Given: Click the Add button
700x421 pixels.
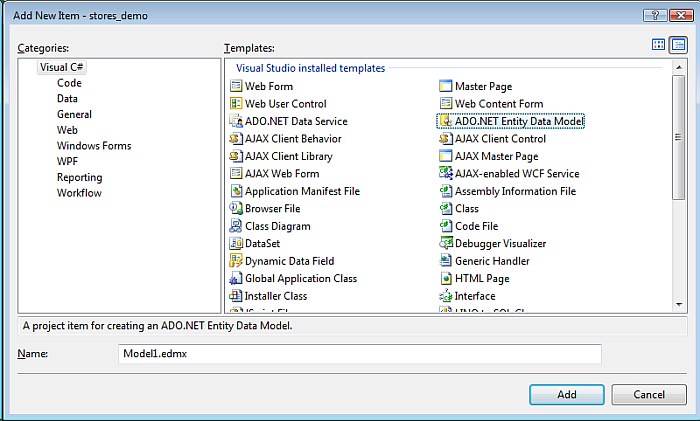Looking at the screenshot, I should pyautogui.click(x=566, y=395).
